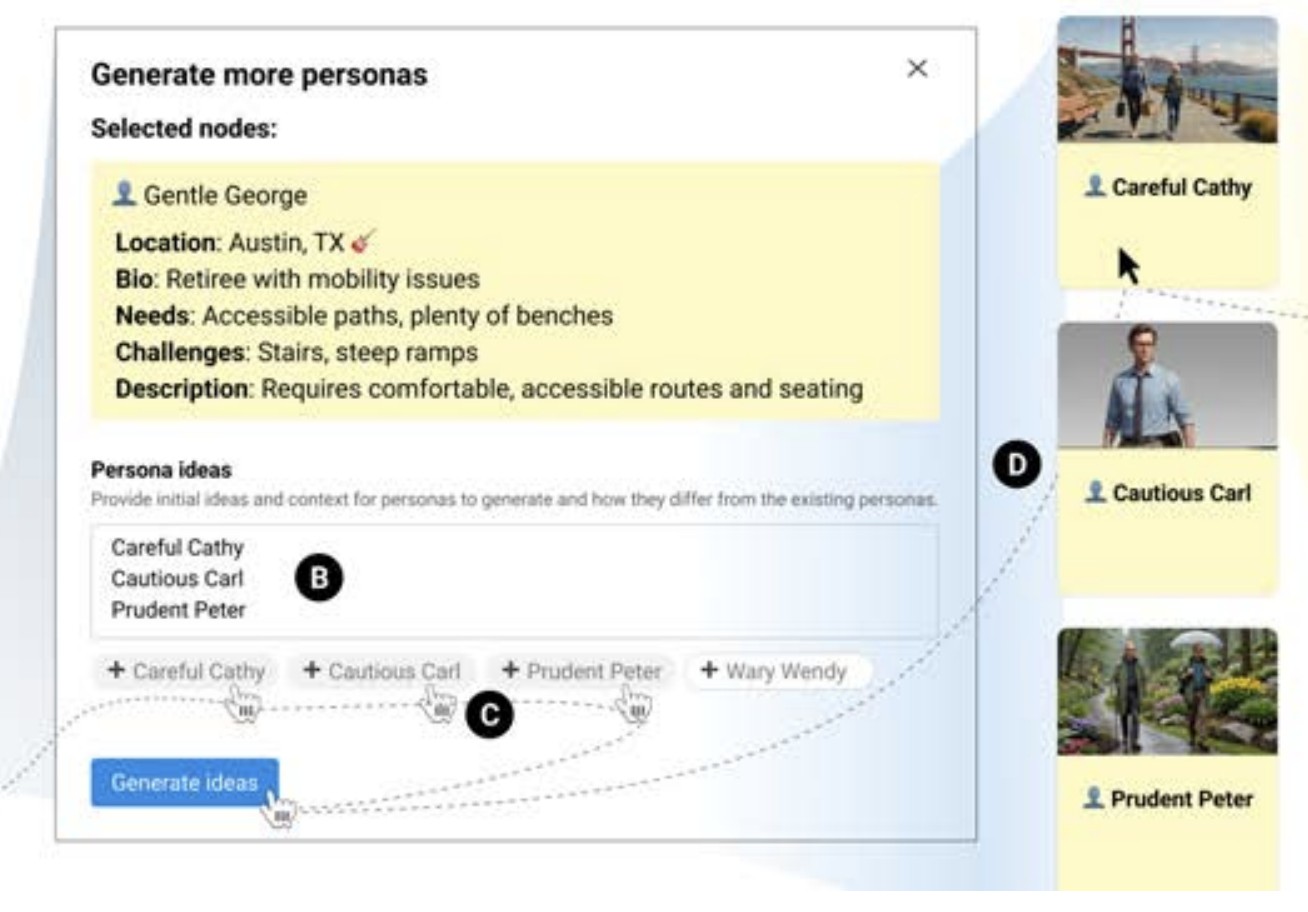Click the Generate ideas button
The width and height of the screenshot is (1308, 912).
pos(184,782)
